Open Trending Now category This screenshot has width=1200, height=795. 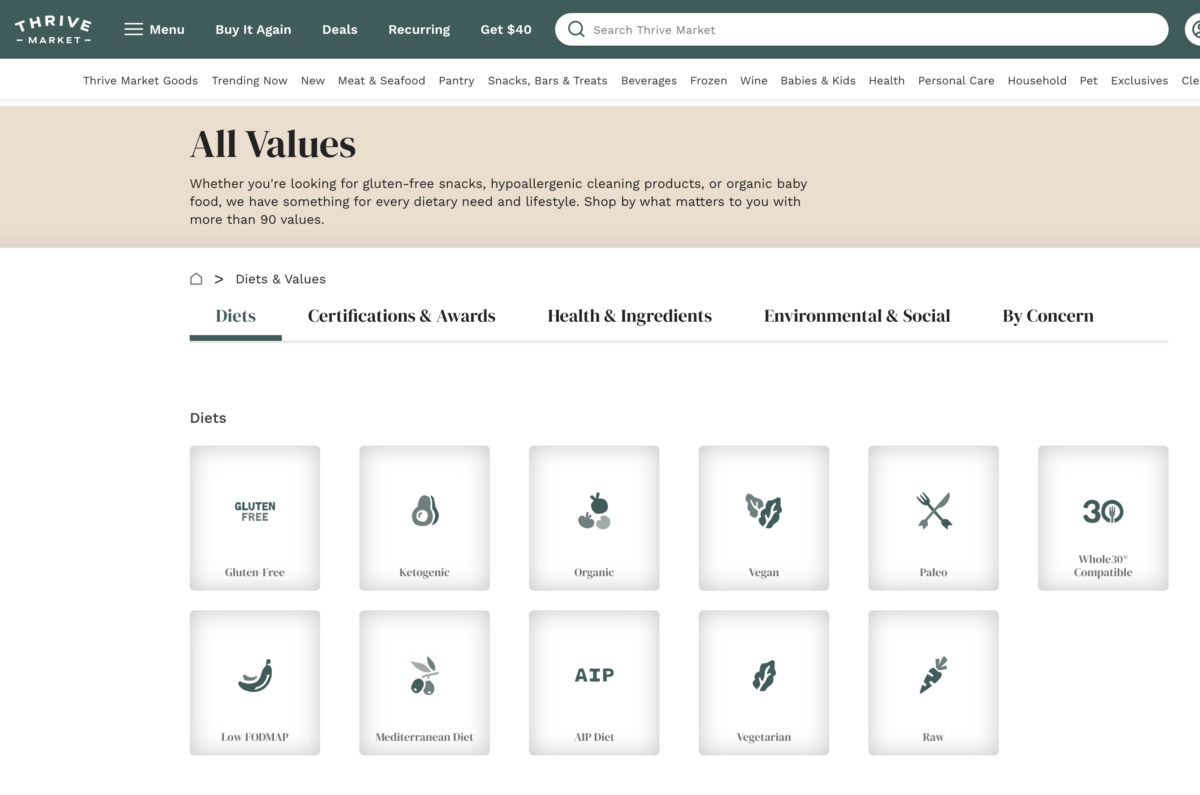(249, 81)
